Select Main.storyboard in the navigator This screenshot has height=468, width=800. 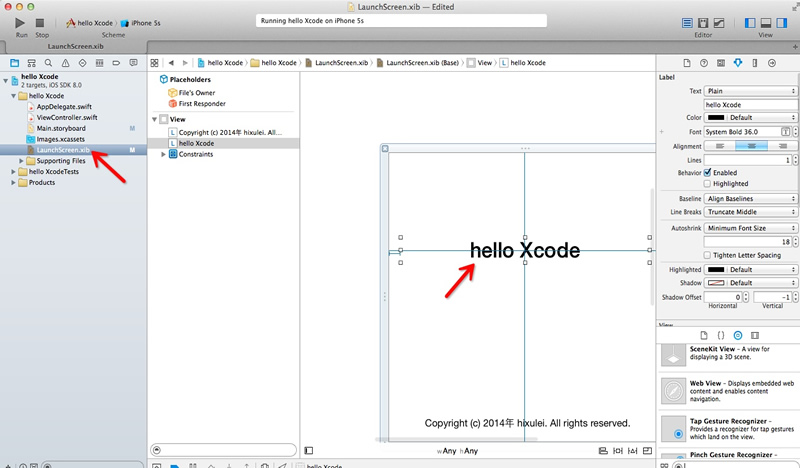tap(61, 128)
